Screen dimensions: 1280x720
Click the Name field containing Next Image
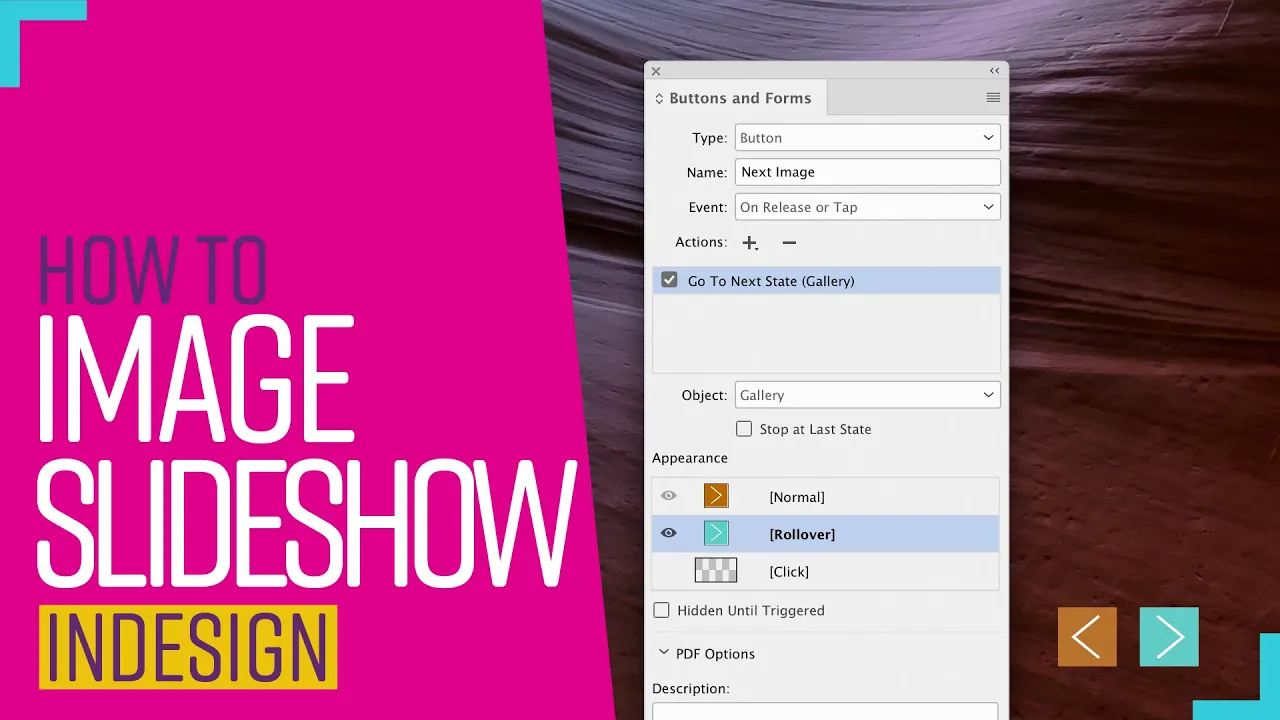pos(867,172)
